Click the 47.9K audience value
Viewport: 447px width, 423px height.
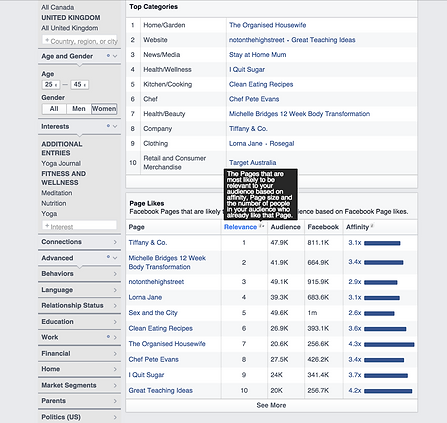[279, 243]
